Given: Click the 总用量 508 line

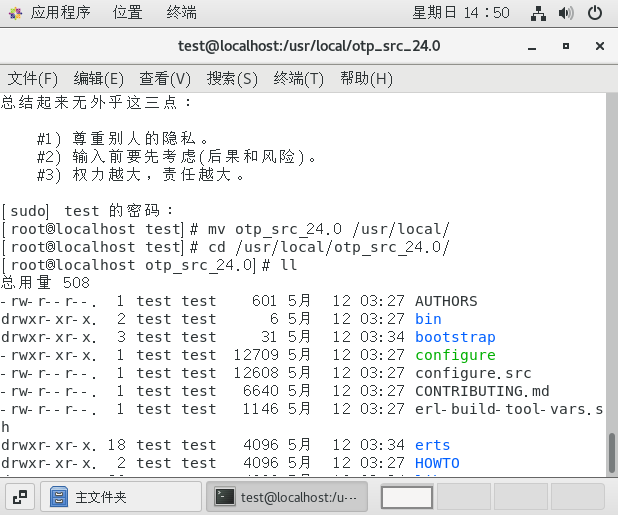Looking at the screenshot, I should click(x=45, y=283).
